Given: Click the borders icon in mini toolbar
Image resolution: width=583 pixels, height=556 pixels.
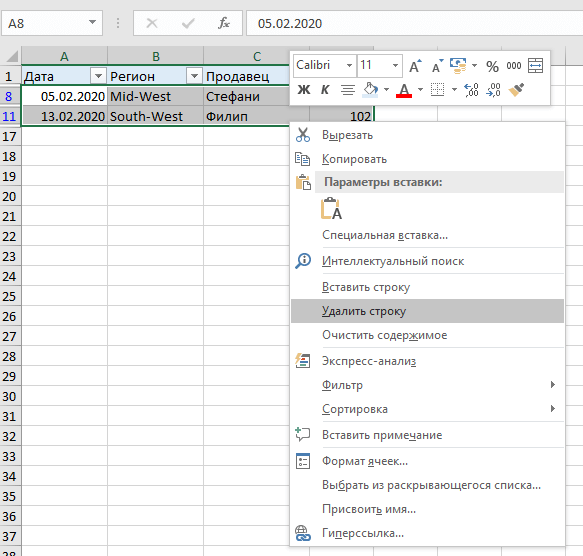Looking at the screenshot, I should click(x=437, y=90).
